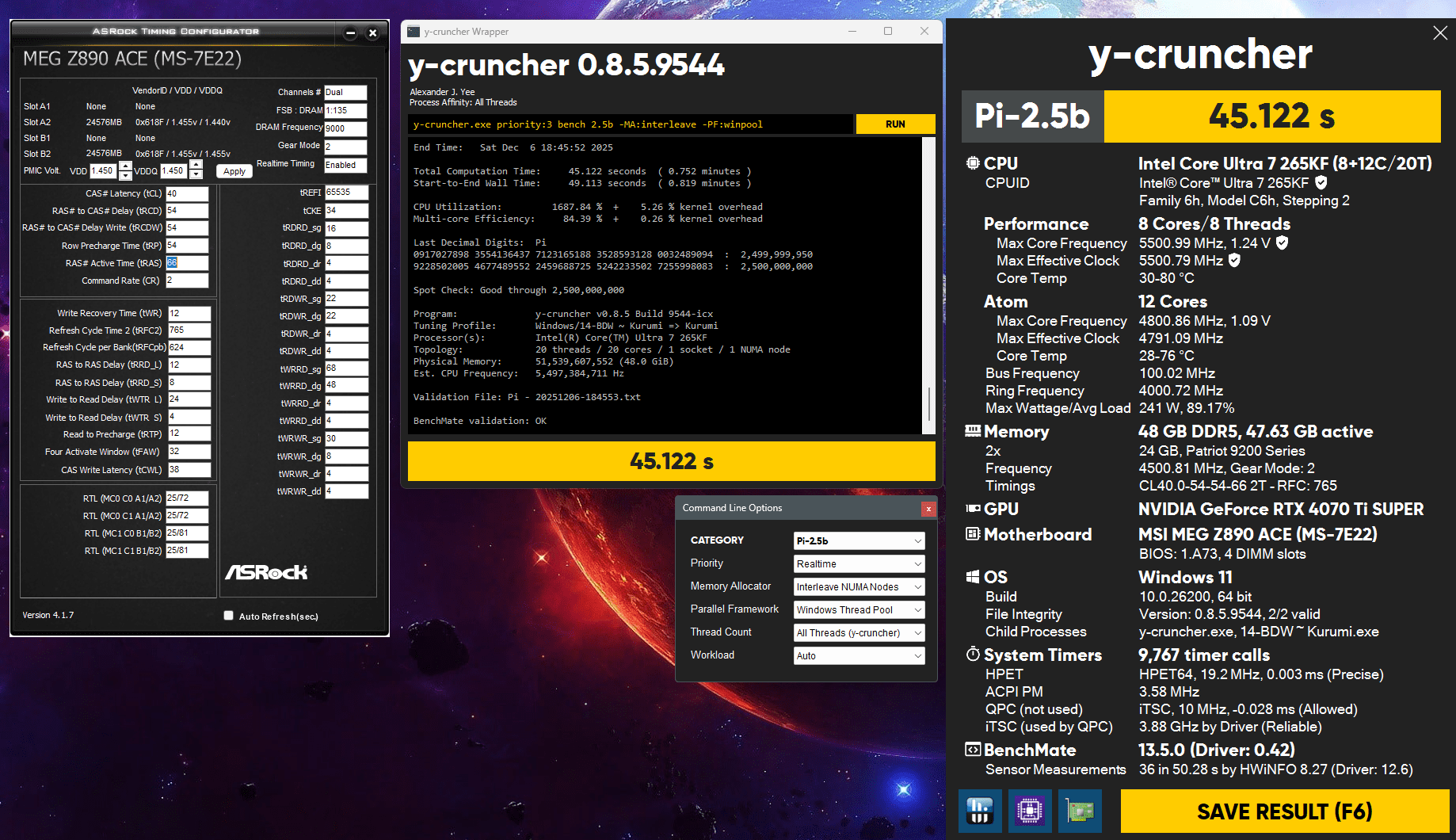This screenshot has height=840, width=1456.
Task: Click the Four Activate Window (tFAW) field
Action: coord(189,452)
